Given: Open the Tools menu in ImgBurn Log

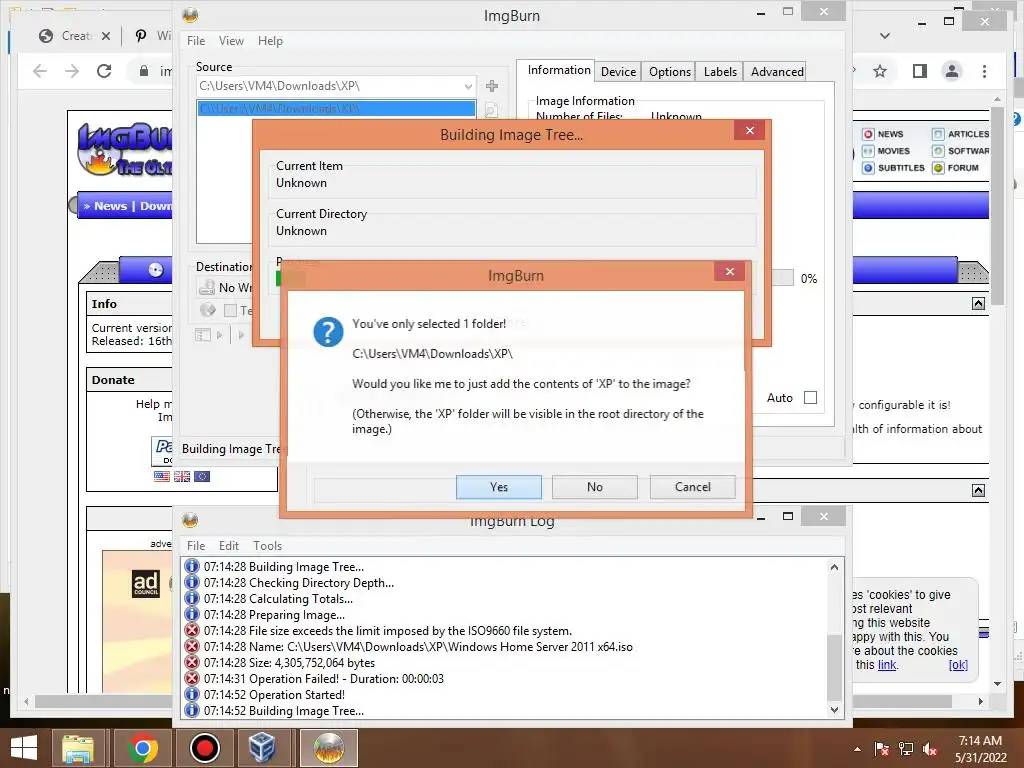Looking at the screenshot, I should click(268, 546).
